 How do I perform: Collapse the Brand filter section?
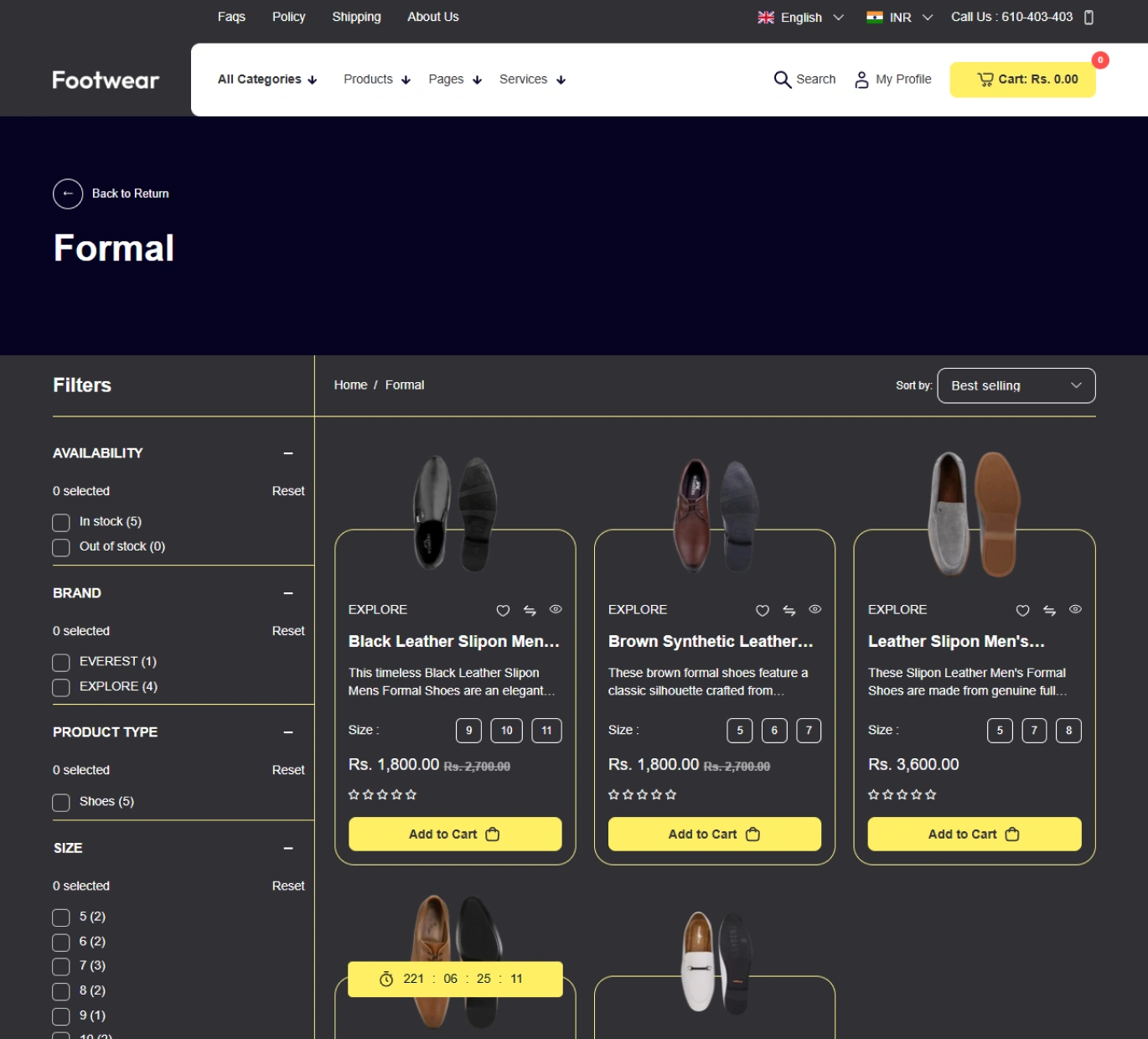point(288,593)
